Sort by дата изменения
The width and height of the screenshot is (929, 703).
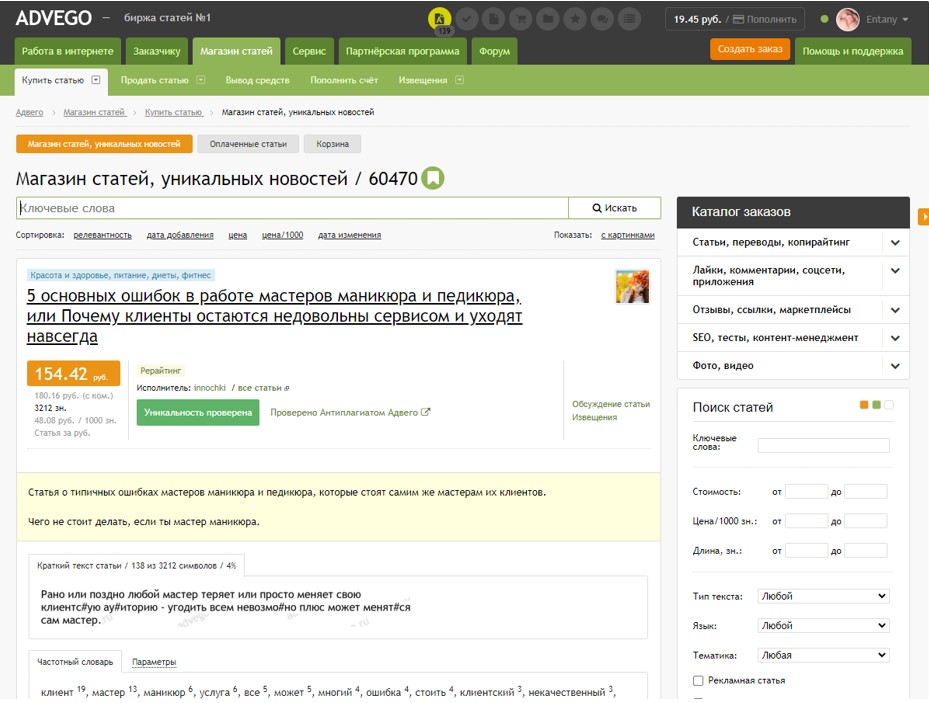350,235
